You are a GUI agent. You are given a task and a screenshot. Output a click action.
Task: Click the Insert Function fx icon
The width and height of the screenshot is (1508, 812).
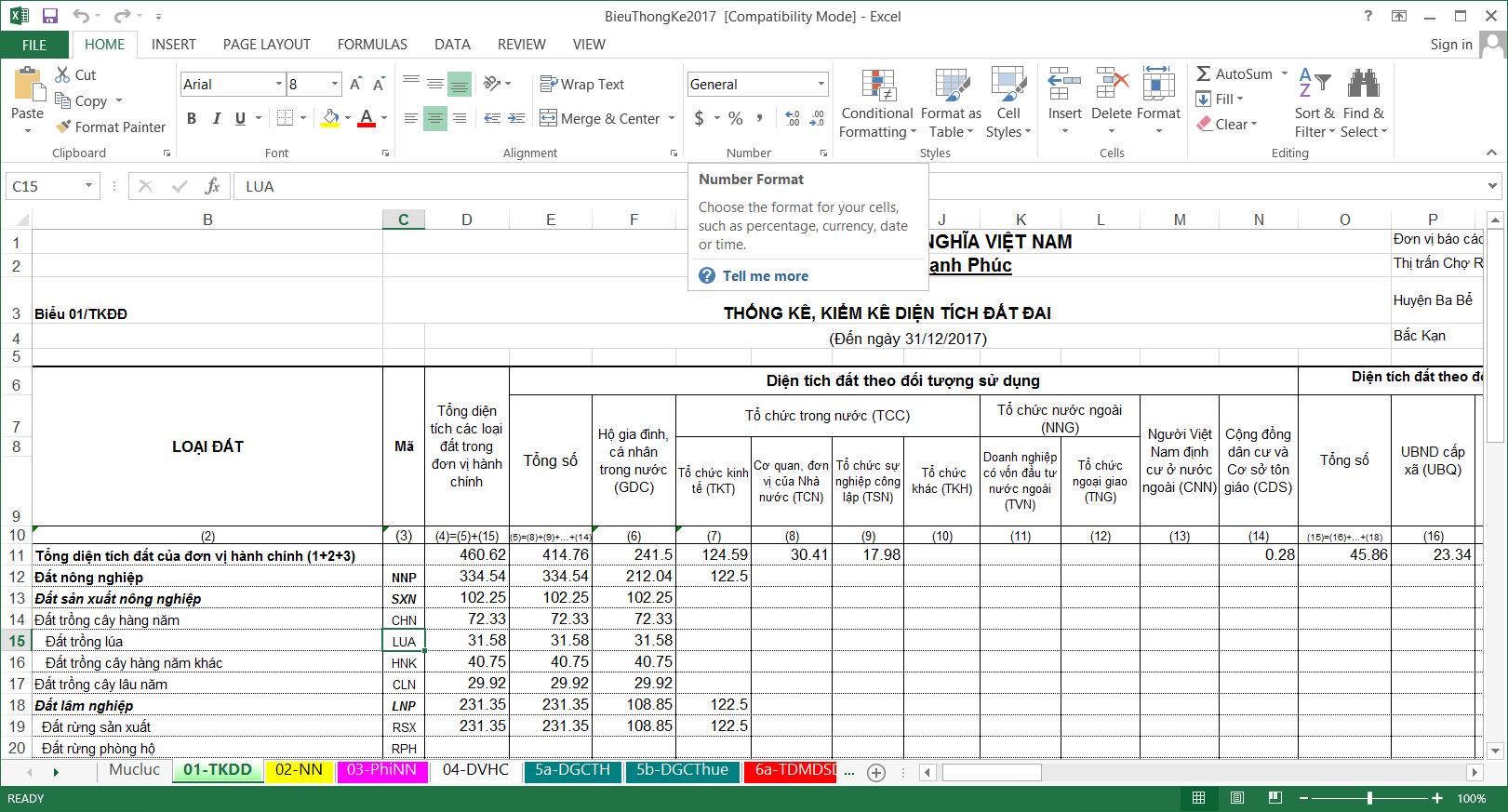212,186
